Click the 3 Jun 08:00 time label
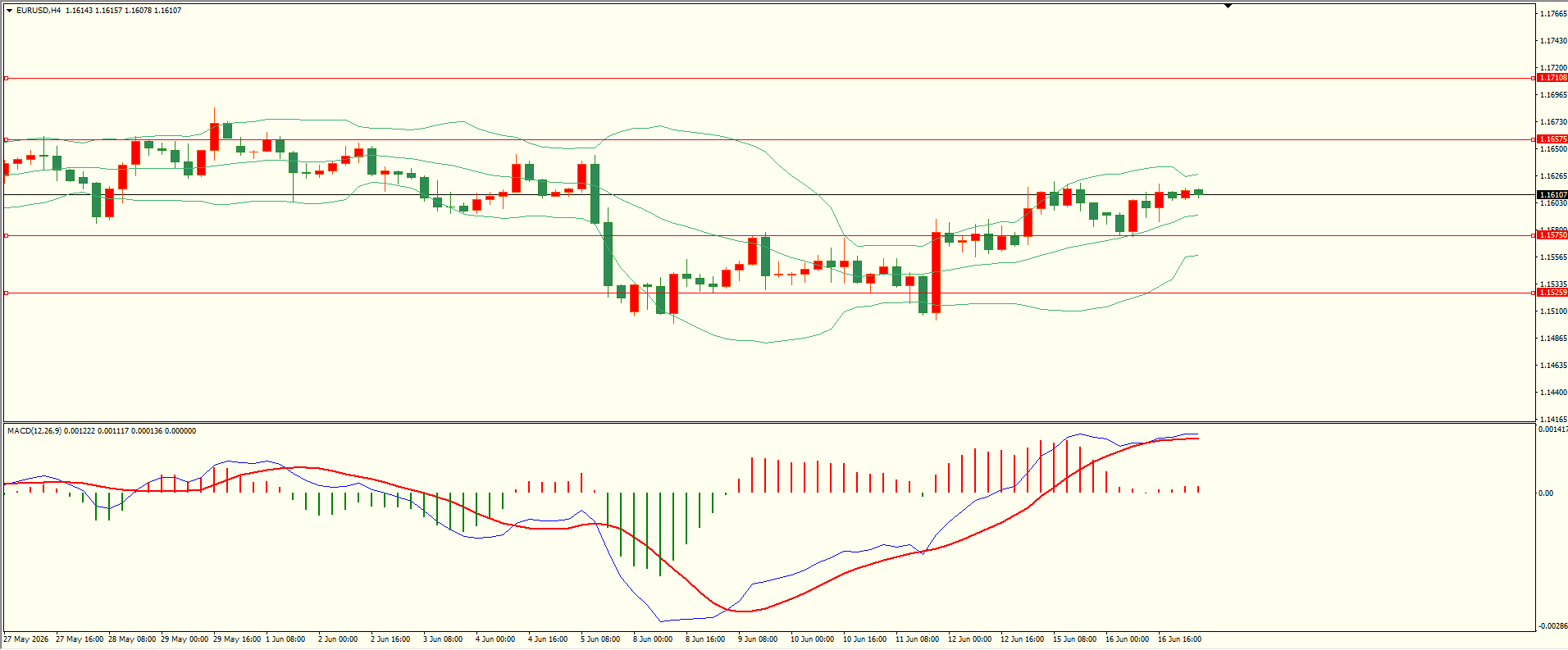 (x=443, y=639)
